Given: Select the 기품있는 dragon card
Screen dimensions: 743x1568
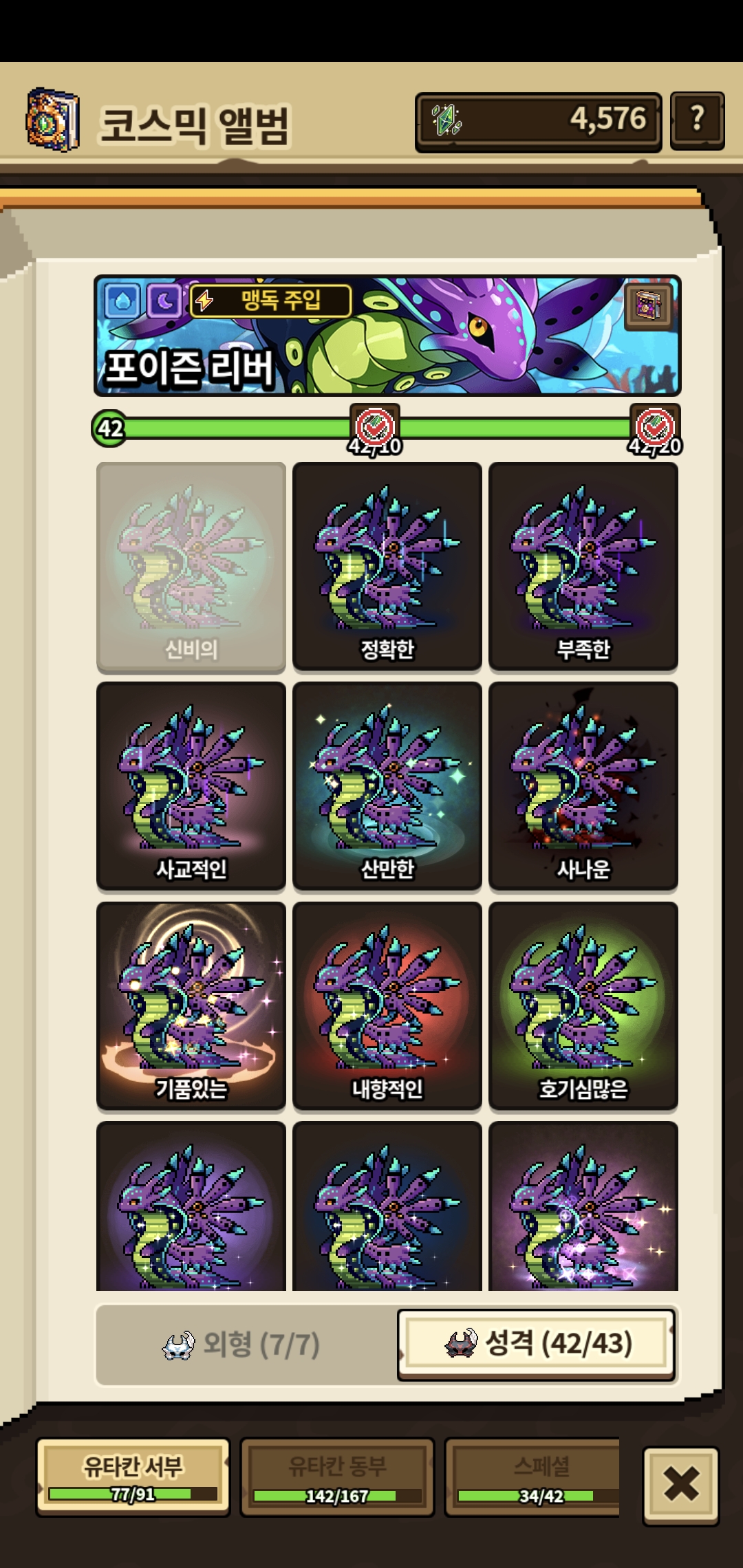Looking at the screenshot, I should (191, 1005).
